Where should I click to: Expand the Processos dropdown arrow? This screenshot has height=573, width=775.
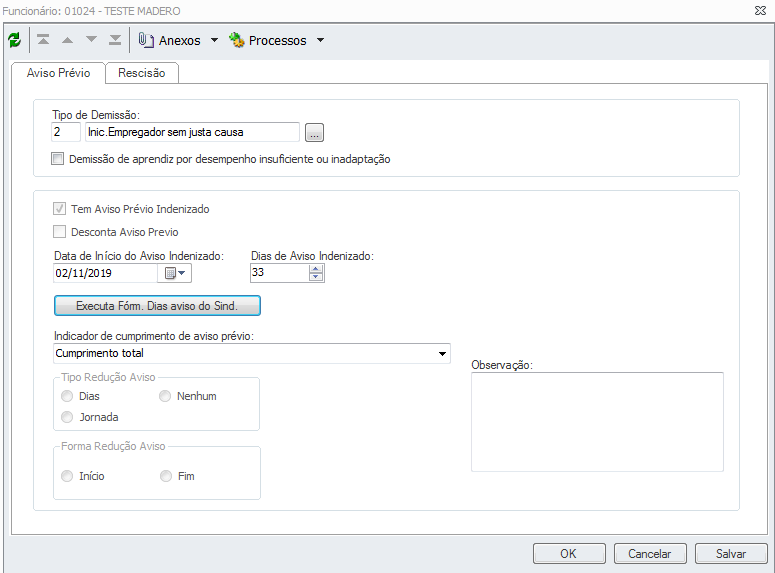point(320,40)
